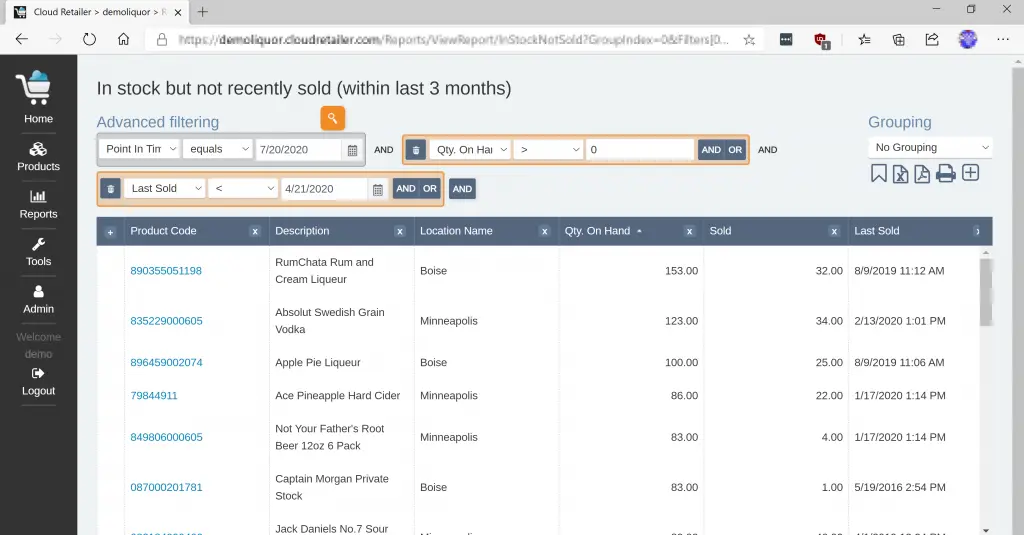Click AND in Qty. On Hand filter
Image resolution: width=1024 pixels, height=535 pixels.
(711, 150)
